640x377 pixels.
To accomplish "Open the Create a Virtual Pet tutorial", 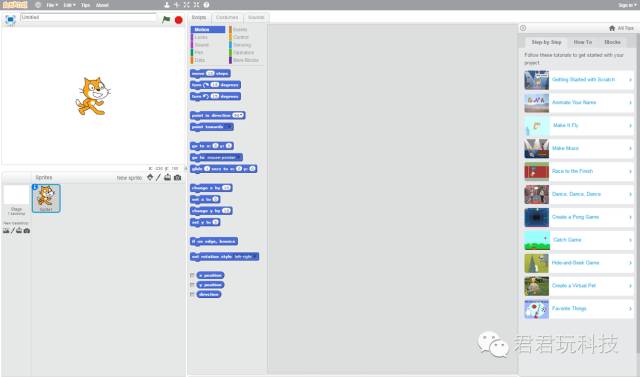I will click(x=578, y=286).
